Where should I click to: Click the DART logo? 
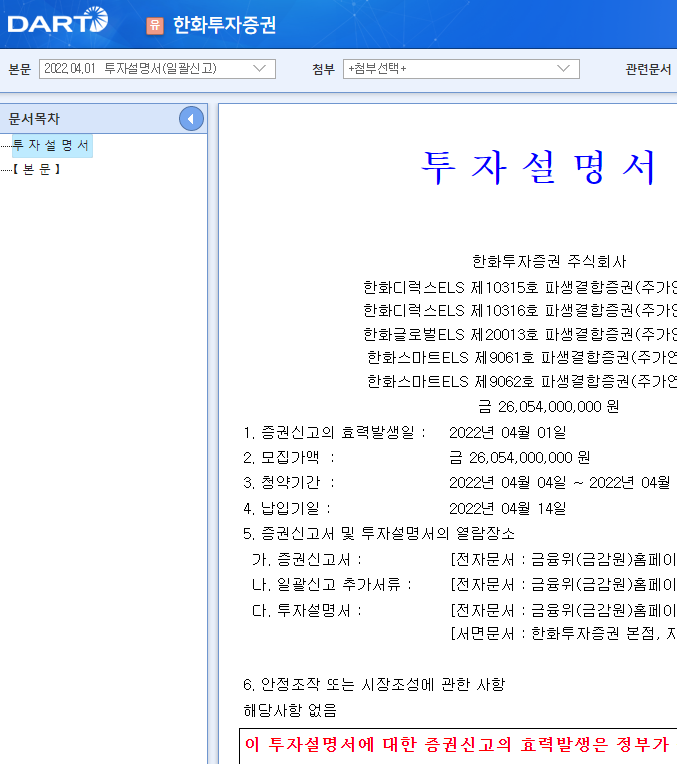coord(58,20)
